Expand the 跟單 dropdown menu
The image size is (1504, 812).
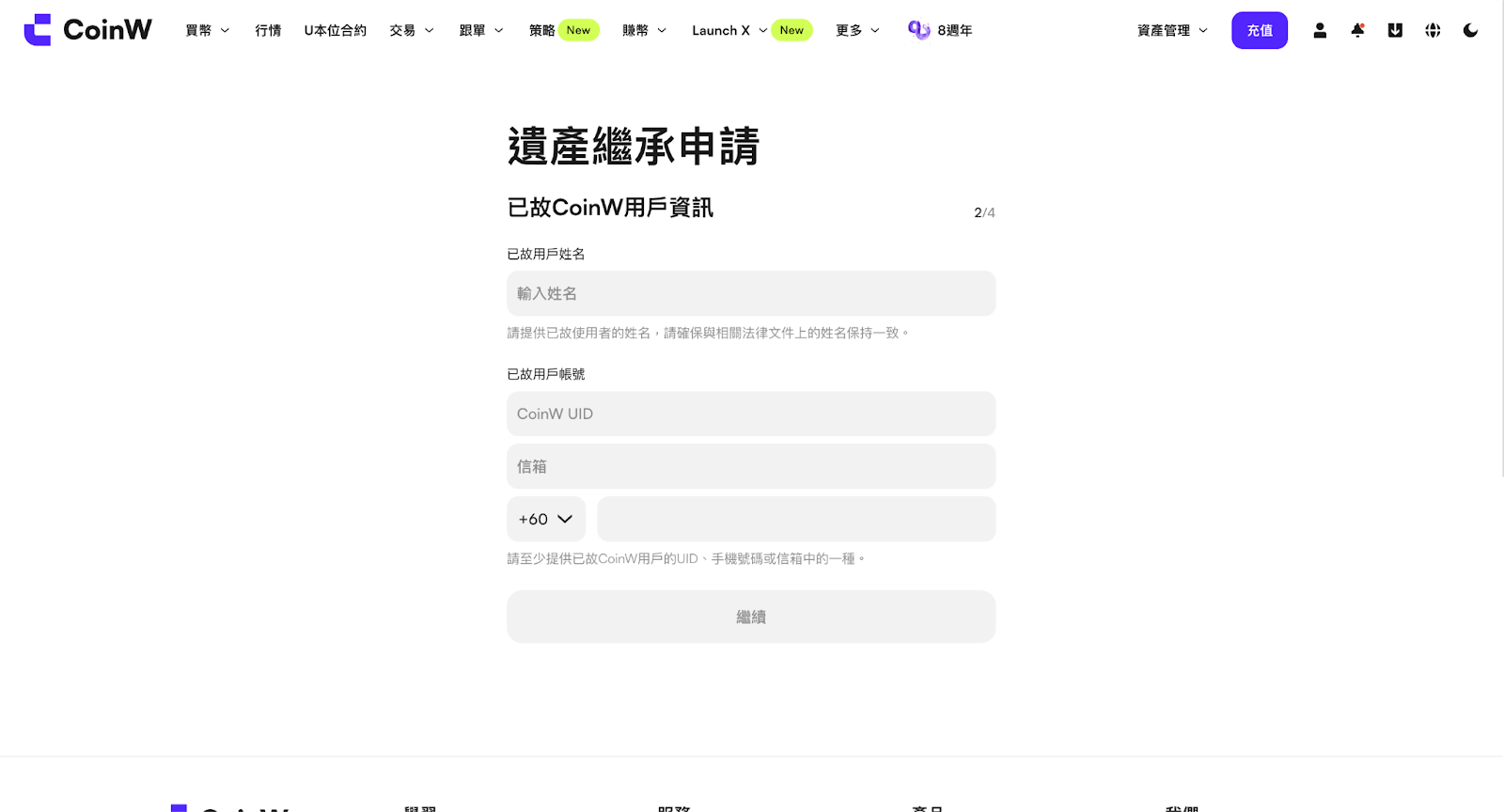pyautogui.click(x=481, y=30)
